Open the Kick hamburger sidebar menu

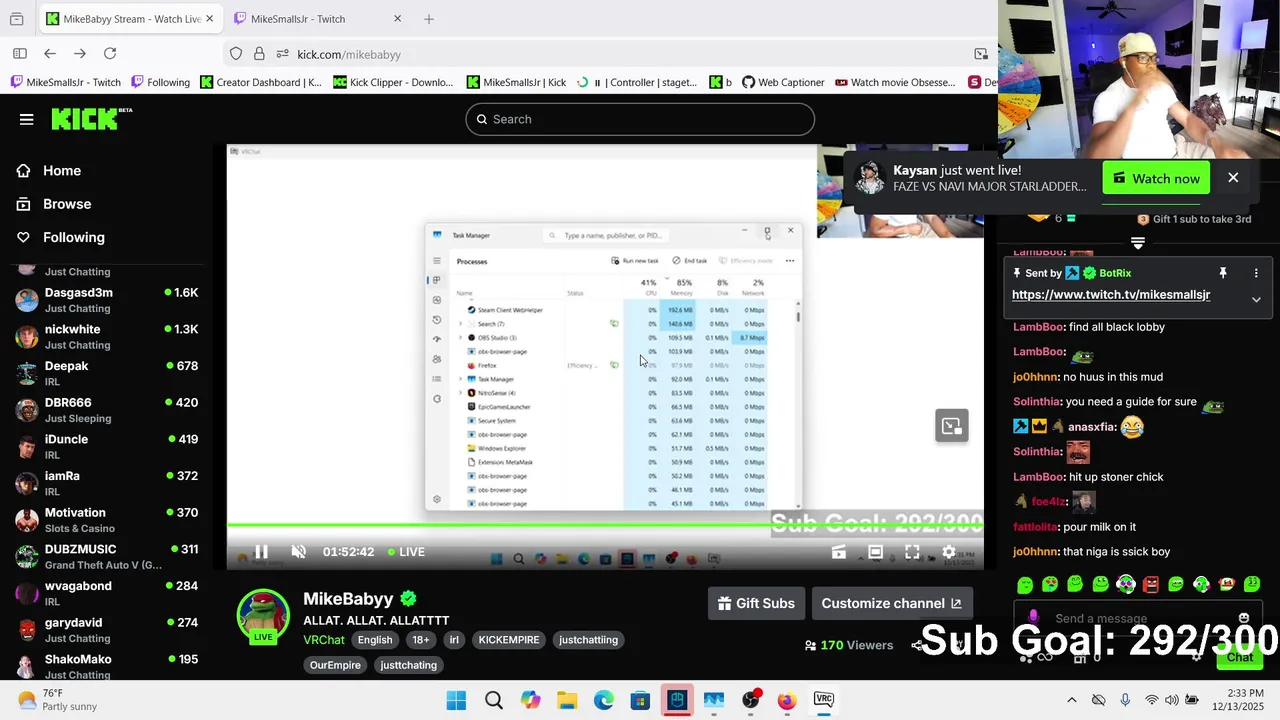[x=26, y=119]
